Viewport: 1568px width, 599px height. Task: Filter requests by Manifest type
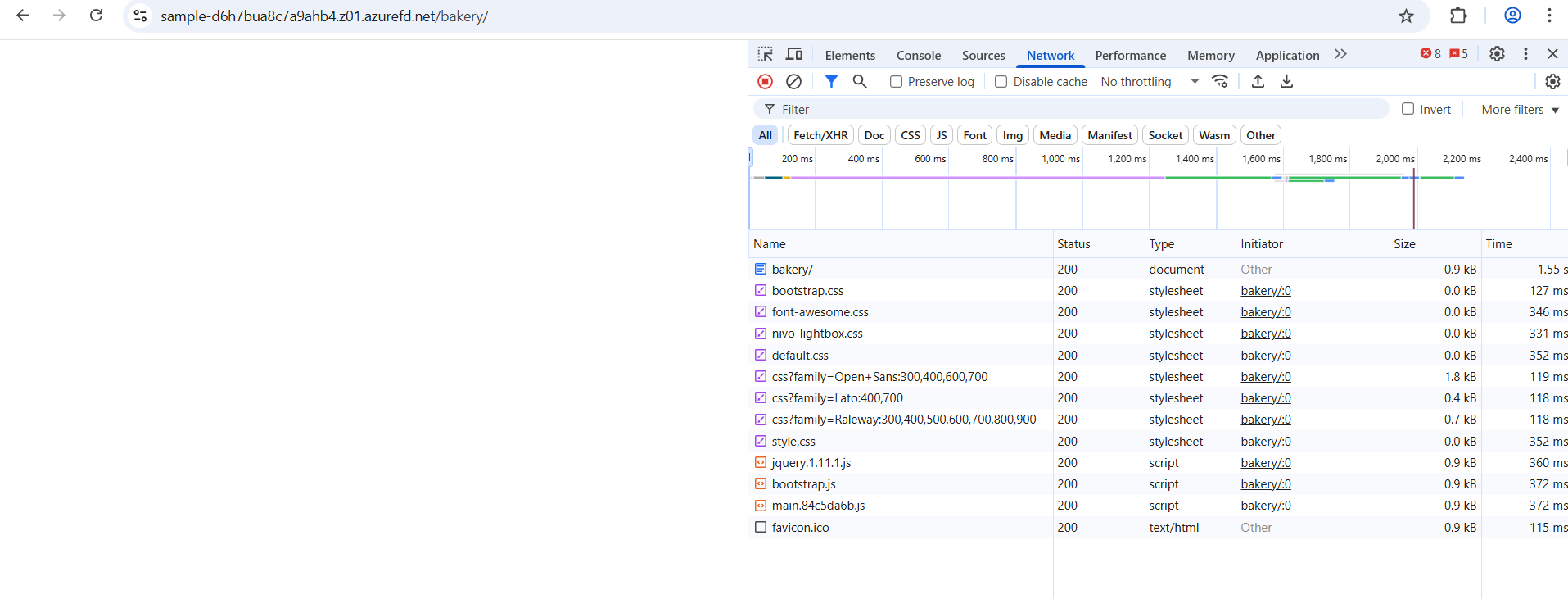tap(1109, 135)
